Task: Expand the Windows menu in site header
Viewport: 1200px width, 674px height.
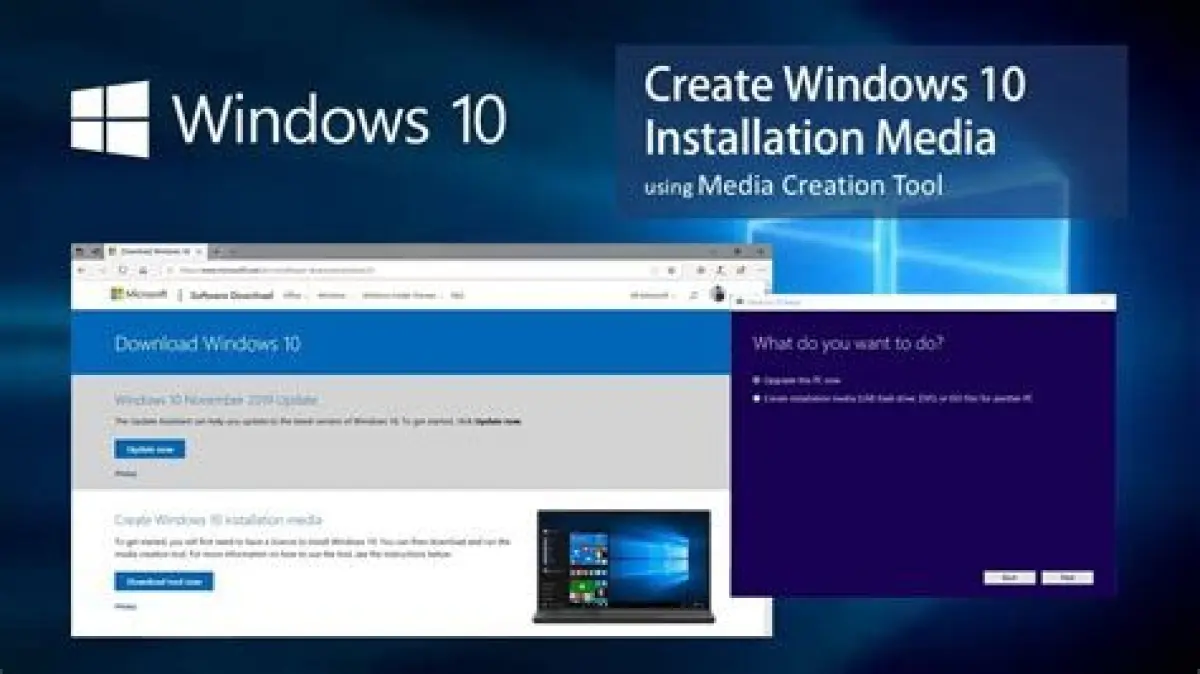Action: (331, 296)
